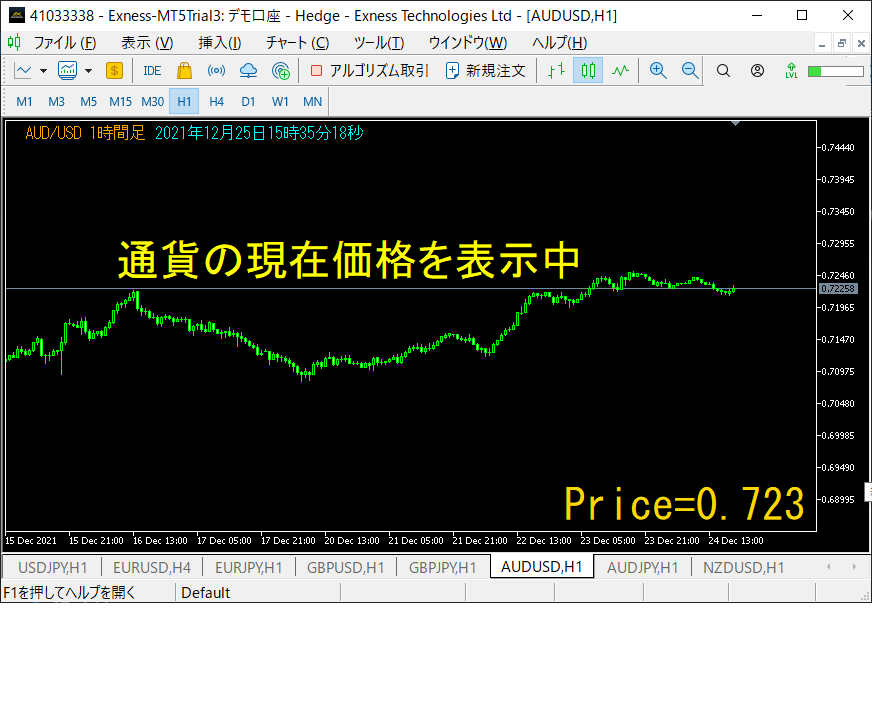Zoom in the chart
The width and height of the screenshot is (872, 704).
[658, 71]
